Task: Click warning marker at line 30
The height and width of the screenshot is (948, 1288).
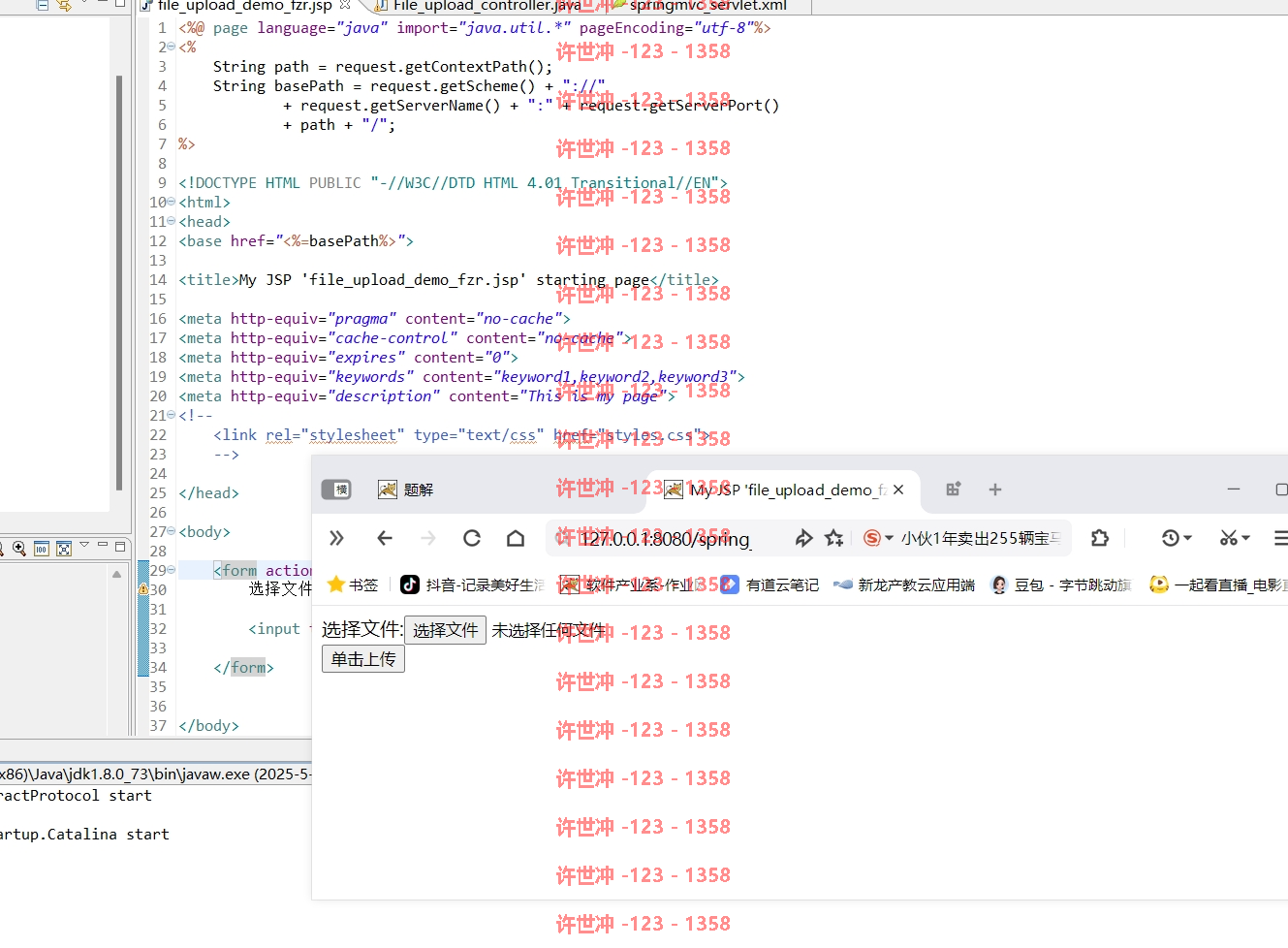Action: (143, 589)
